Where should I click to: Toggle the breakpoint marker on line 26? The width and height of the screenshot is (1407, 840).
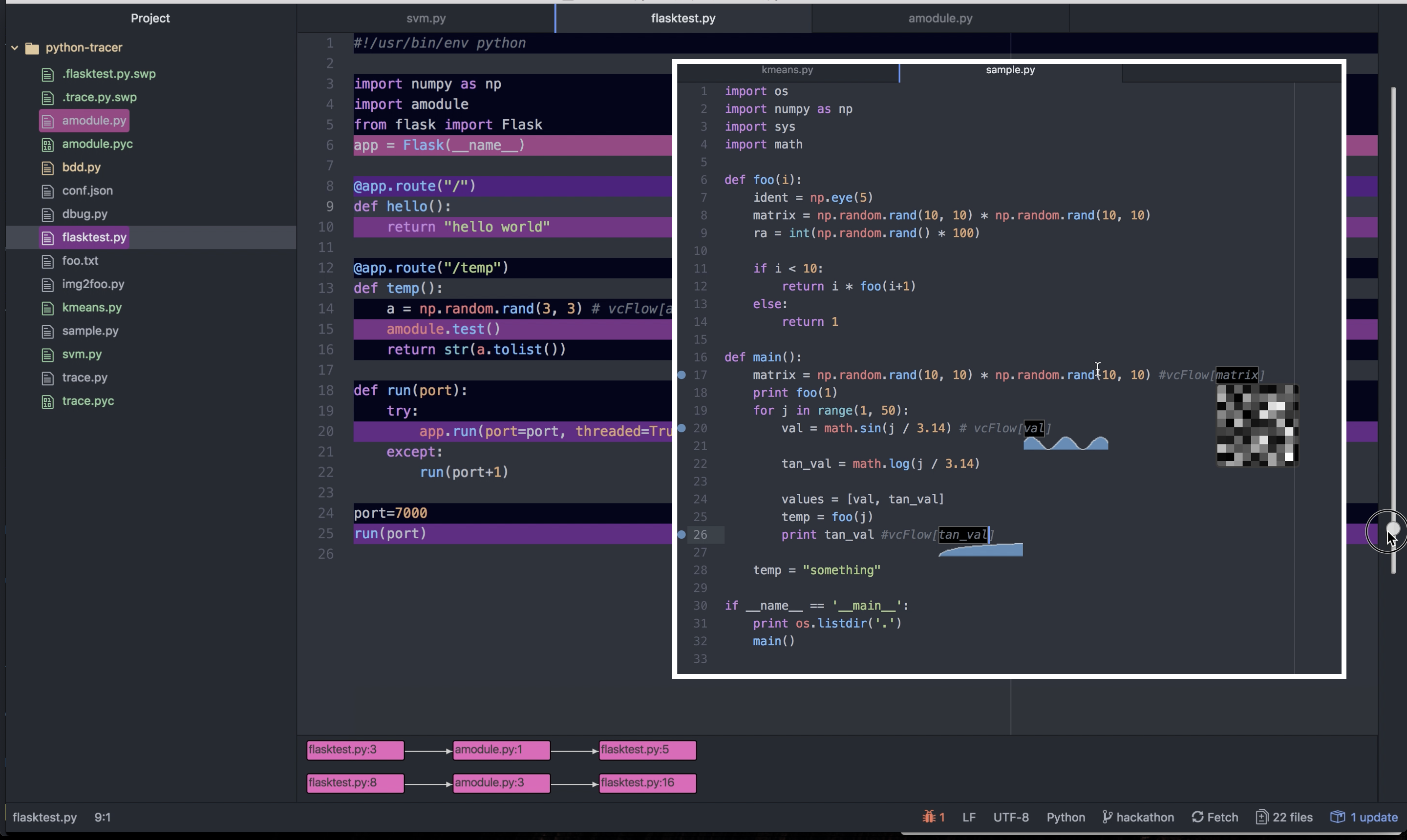point(682,534)
